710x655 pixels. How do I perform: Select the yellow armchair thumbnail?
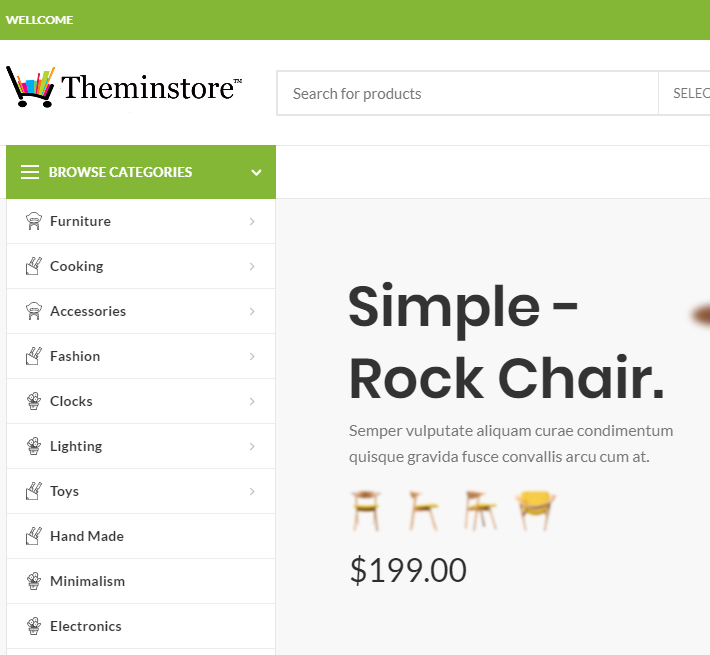coord(536,510)
